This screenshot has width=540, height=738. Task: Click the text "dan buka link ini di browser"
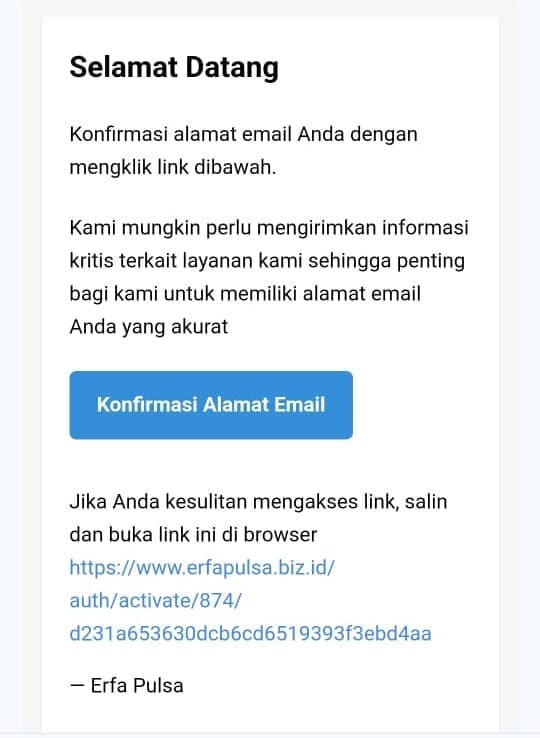pyautogui.click(x=193, y=535)
